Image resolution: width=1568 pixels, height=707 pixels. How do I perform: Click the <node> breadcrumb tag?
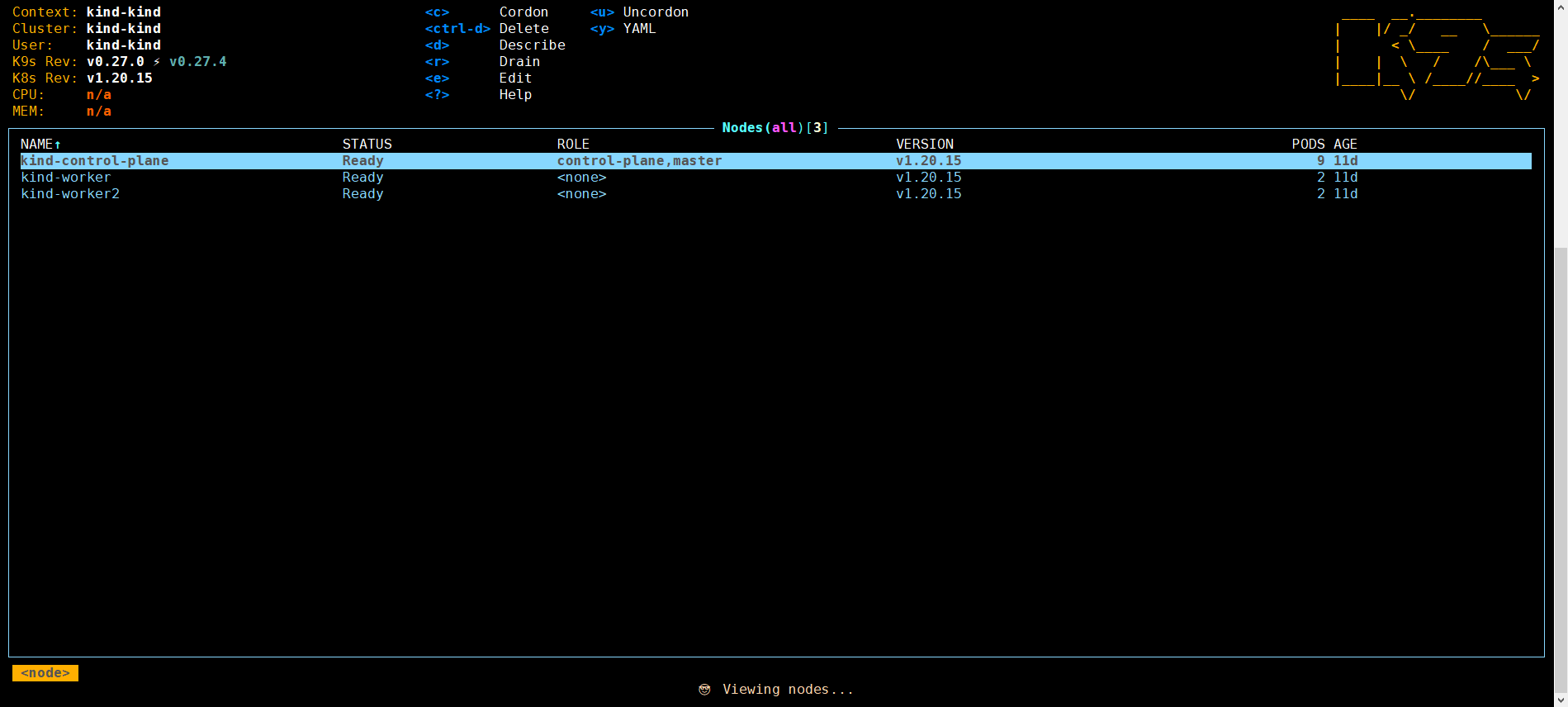click(45, 673)
